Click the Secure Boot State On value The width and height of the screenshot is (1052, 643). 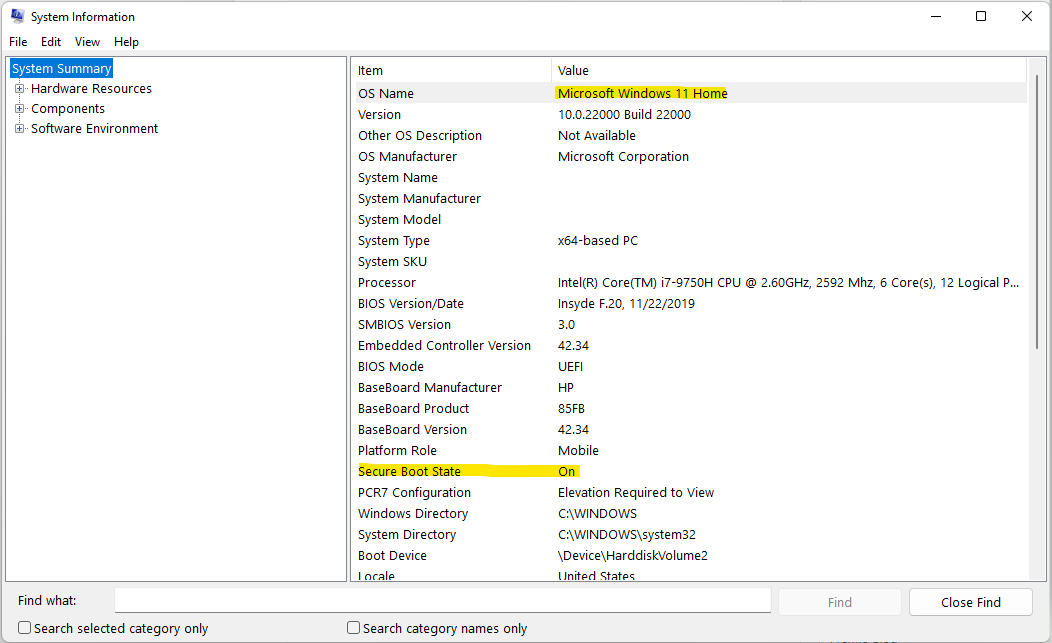(x=566, y=471)
